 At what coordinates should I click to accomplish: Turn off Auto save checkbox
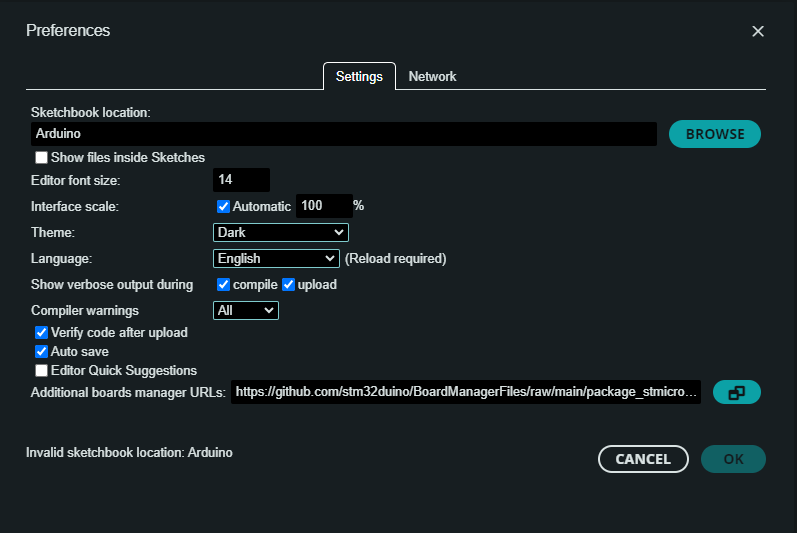pos(41,352)
